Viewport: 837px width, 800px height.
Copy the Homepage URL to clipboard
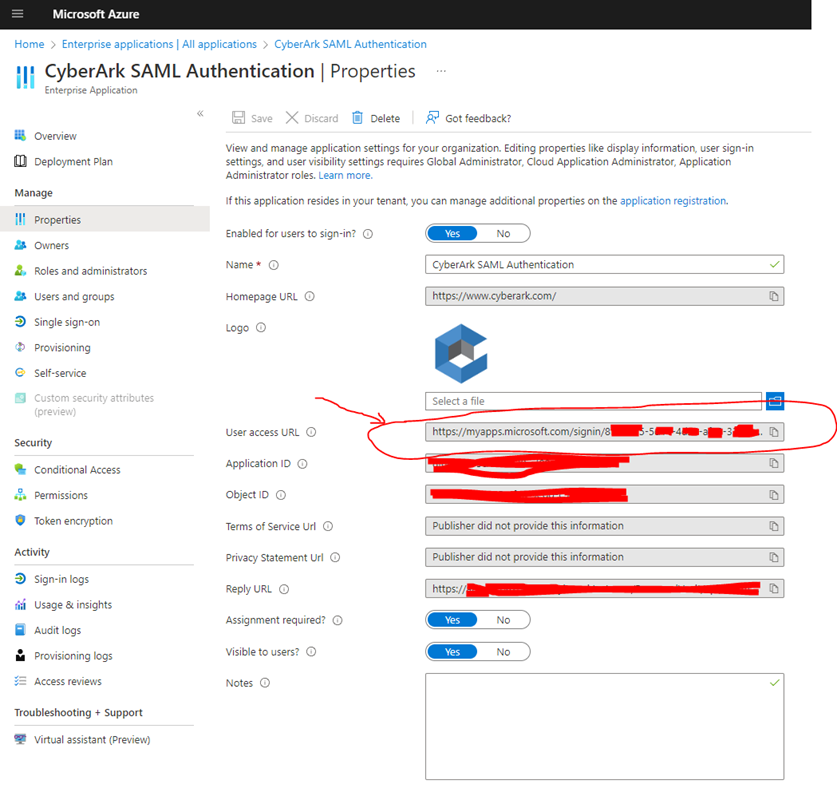click(772, 296)
